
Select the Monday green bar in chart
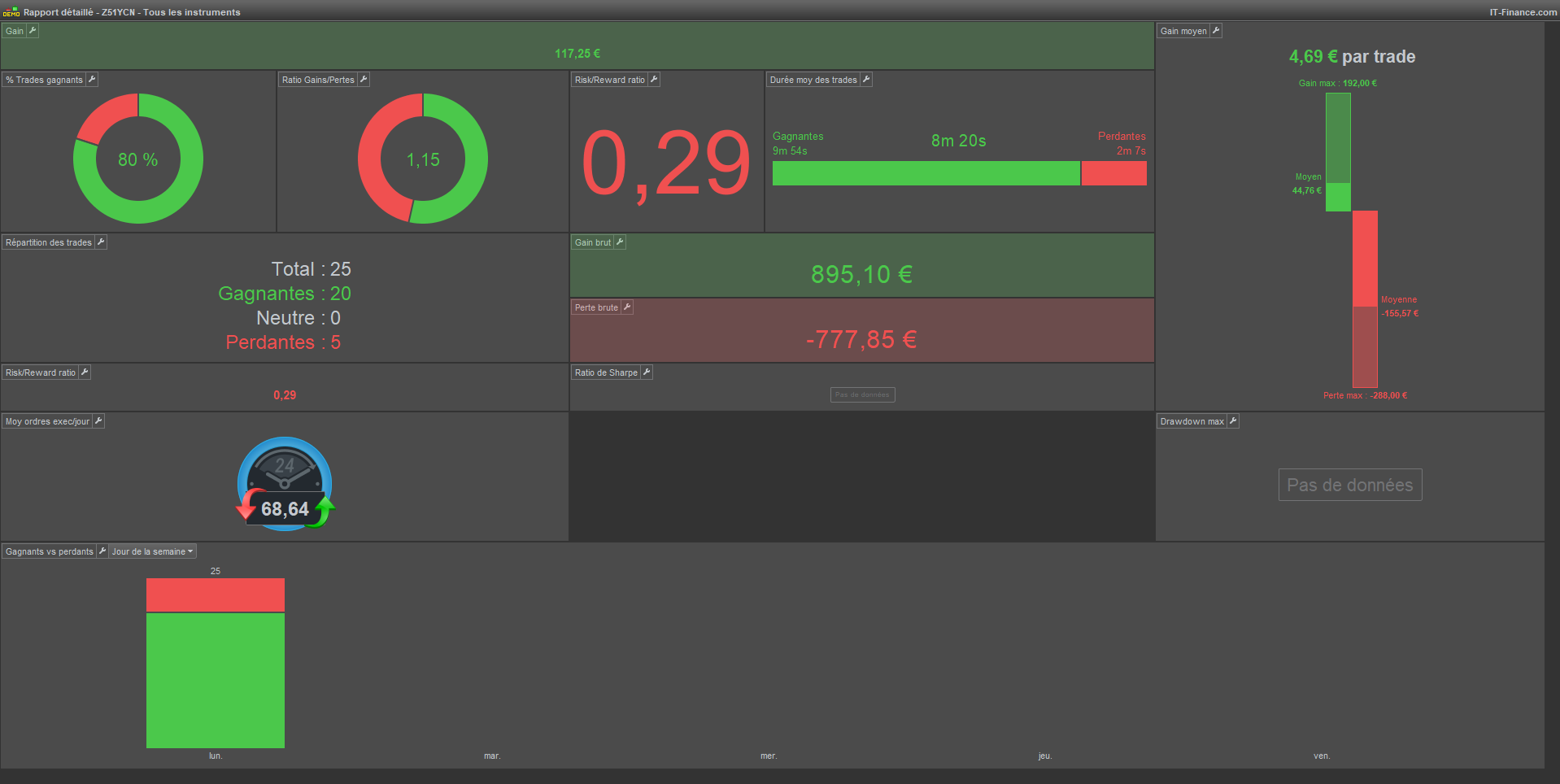216,680
